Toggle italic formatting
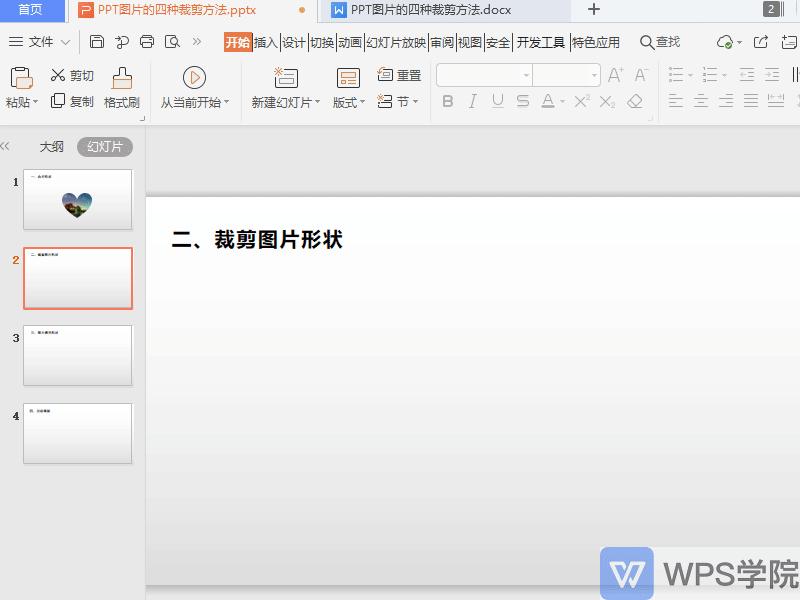 [x=472, y=100]
